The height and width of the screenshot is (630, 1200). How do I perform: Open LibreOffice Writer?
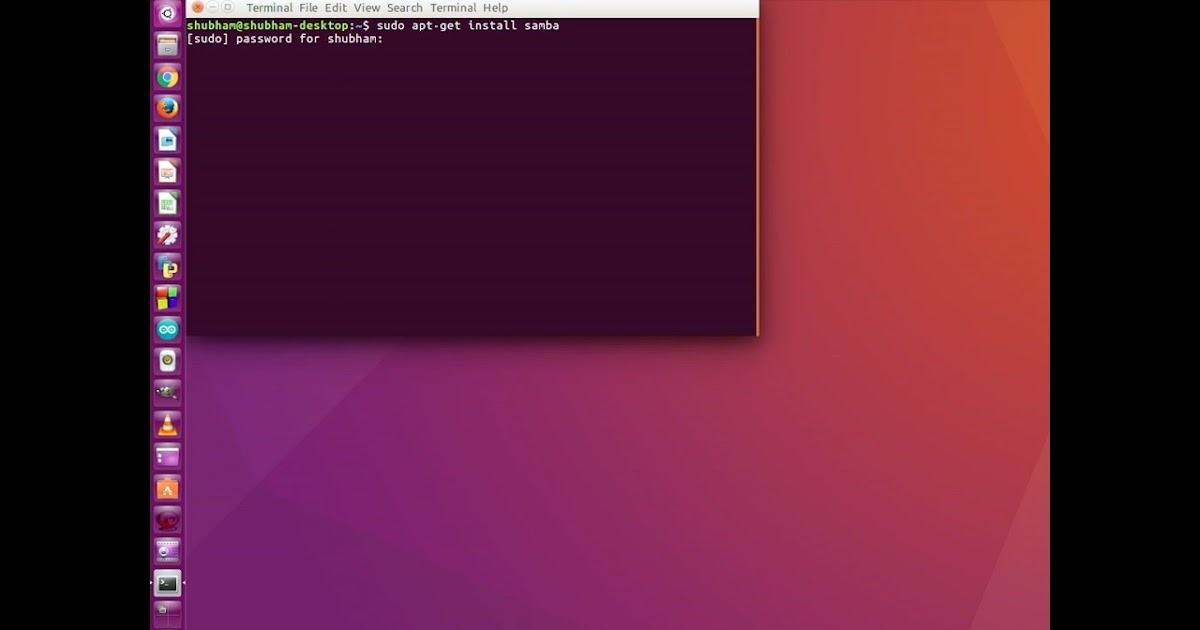coord(167,140)
